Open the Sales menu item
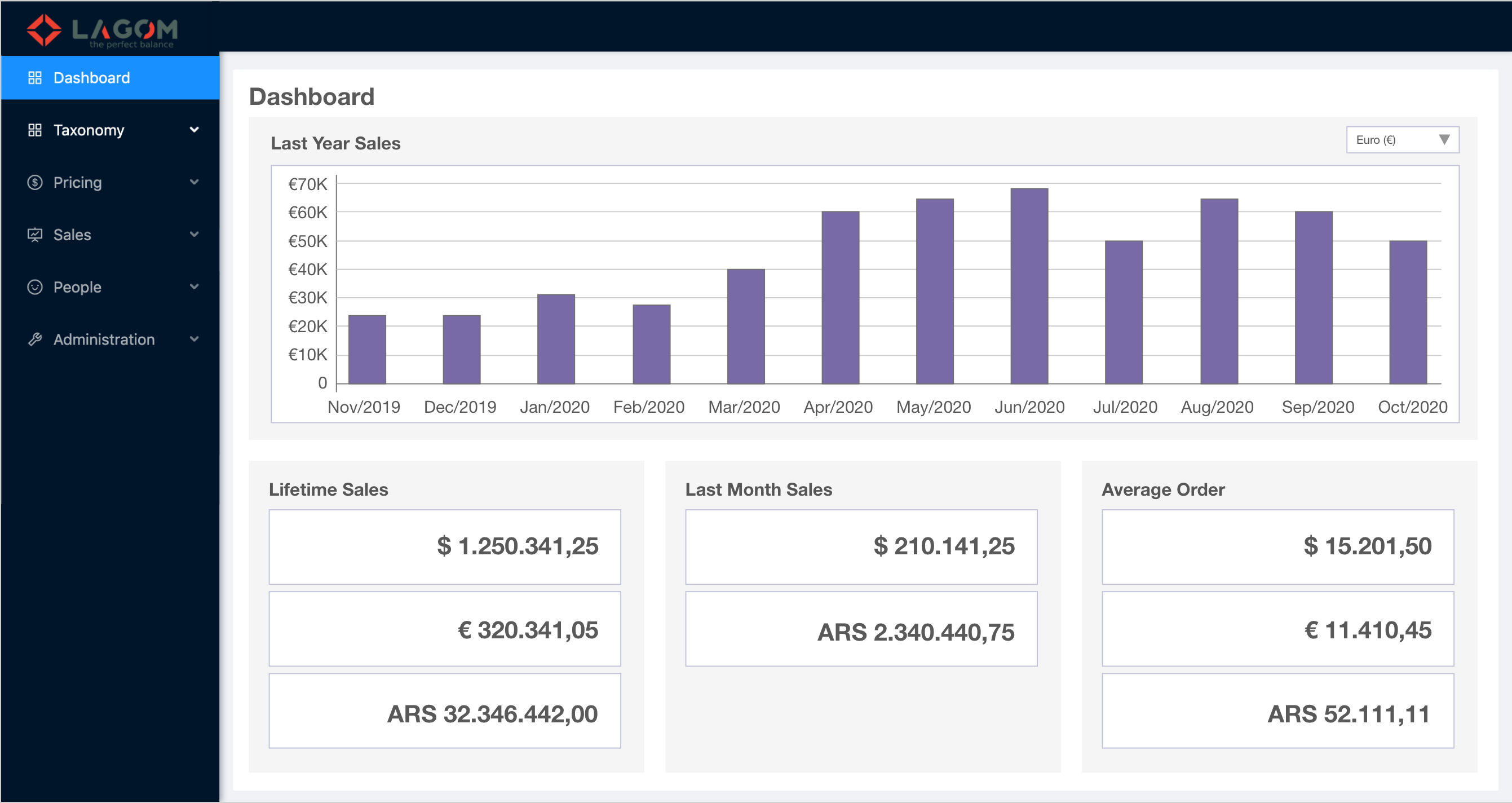Screen dimensions: 1512x803 click(x=72, y=234)
